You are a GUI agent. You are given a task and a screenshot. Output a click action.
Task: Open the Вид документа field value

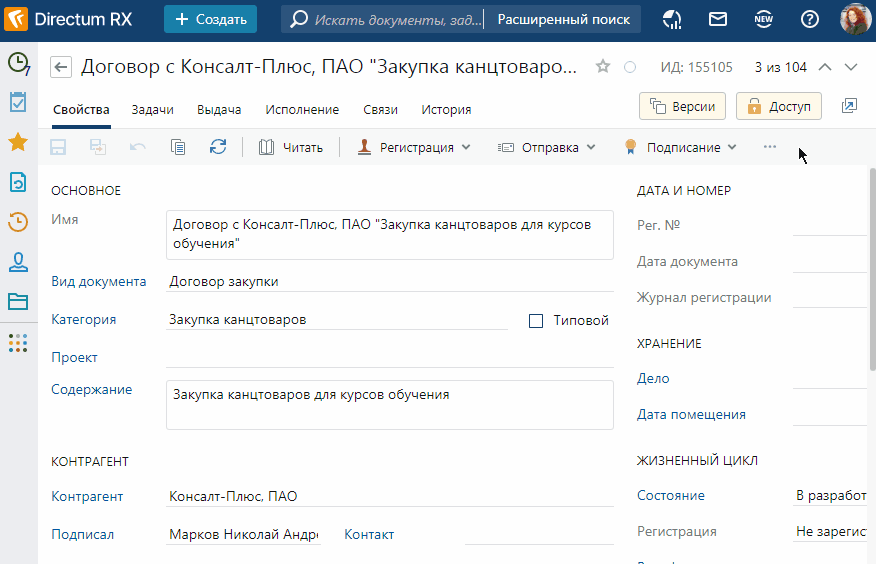[x=390, y=282]
